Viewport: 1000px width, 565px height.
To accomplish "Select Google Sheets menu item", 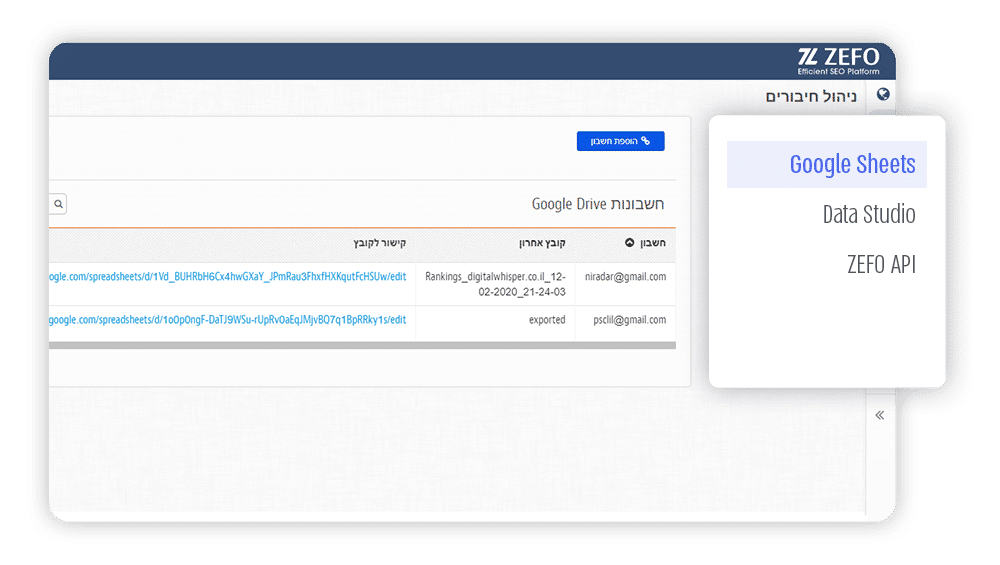I will 827,164.
